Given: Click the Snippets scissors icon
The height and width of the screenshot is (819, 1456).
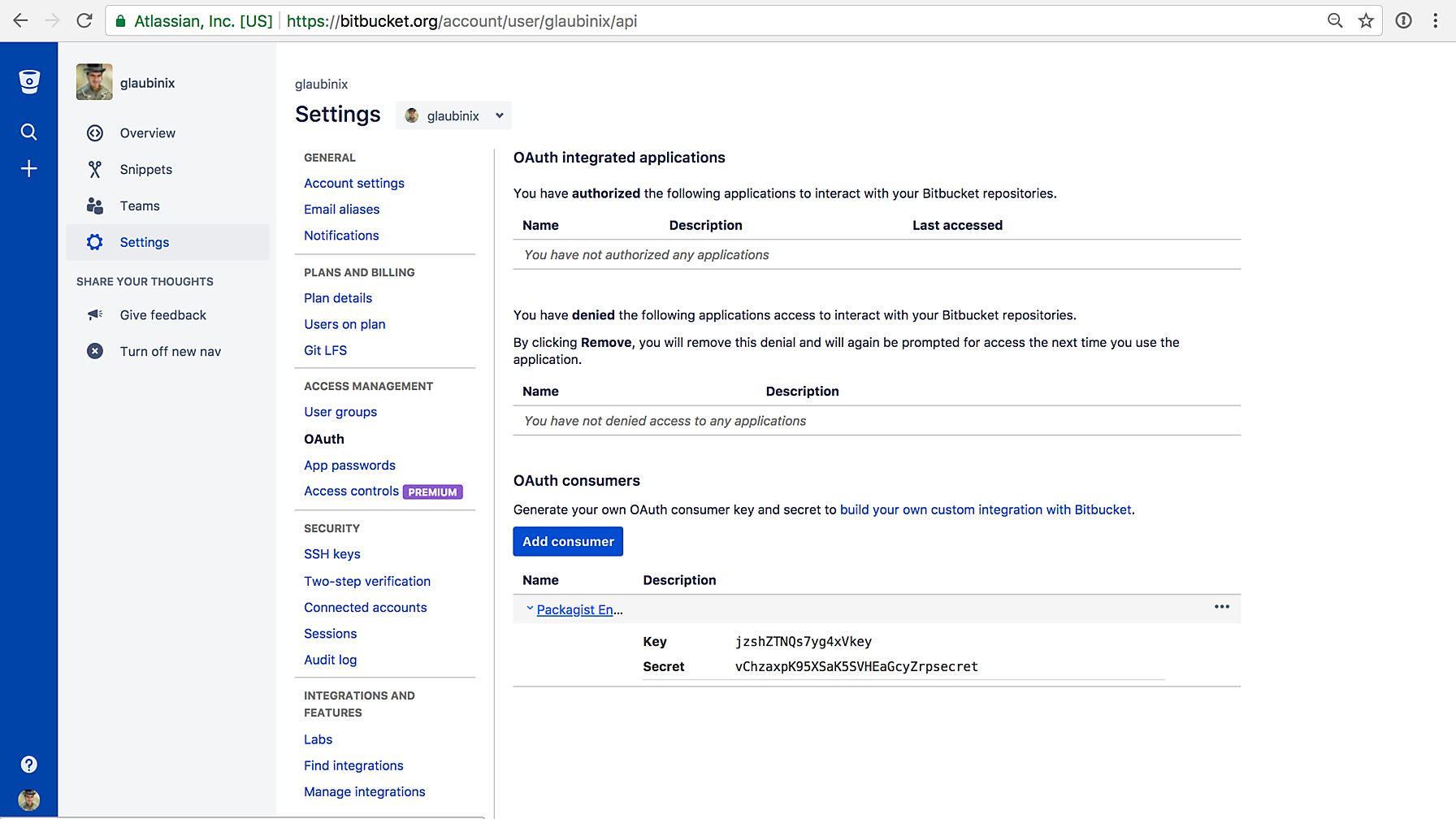Looking at the screenshot, I should point(95,169).
